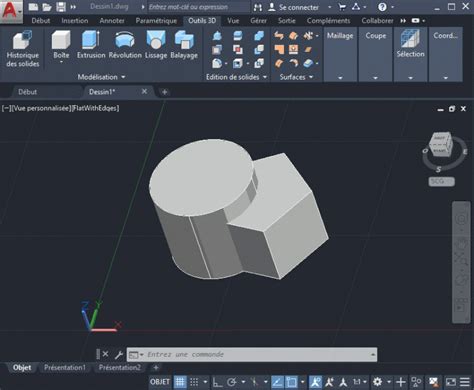Expand the Maillage panel

(x=340, y=78)
